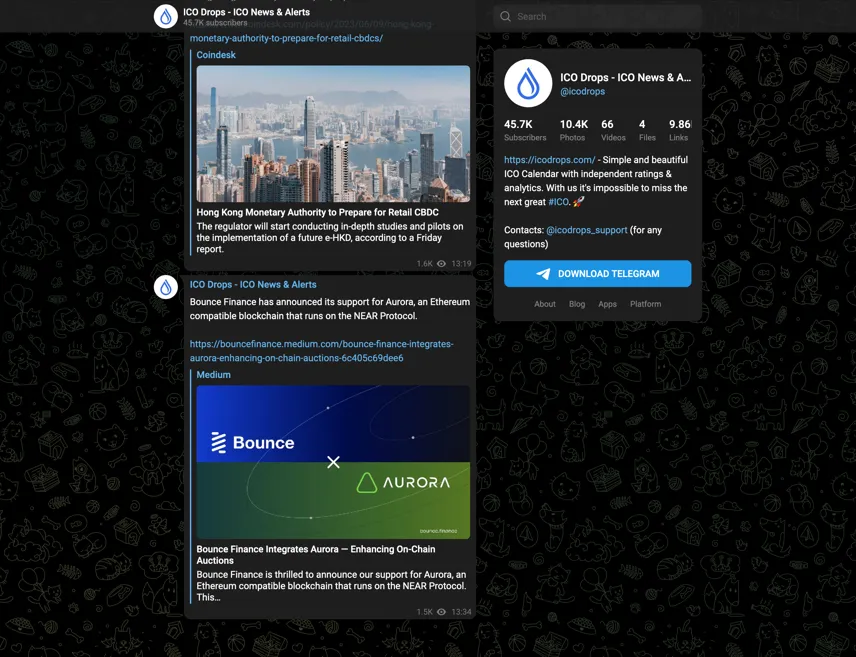This screenshot has height=657, width=856.
Task: Open the Bounce Finance Integrates Aurora headline
Action: [316, 555]
